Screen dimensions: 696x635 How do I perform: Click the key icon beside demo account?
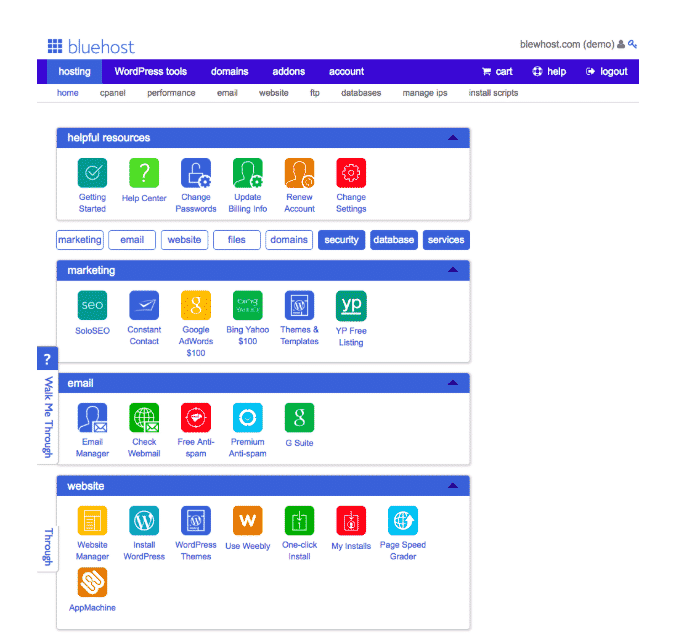coord(633,44)
